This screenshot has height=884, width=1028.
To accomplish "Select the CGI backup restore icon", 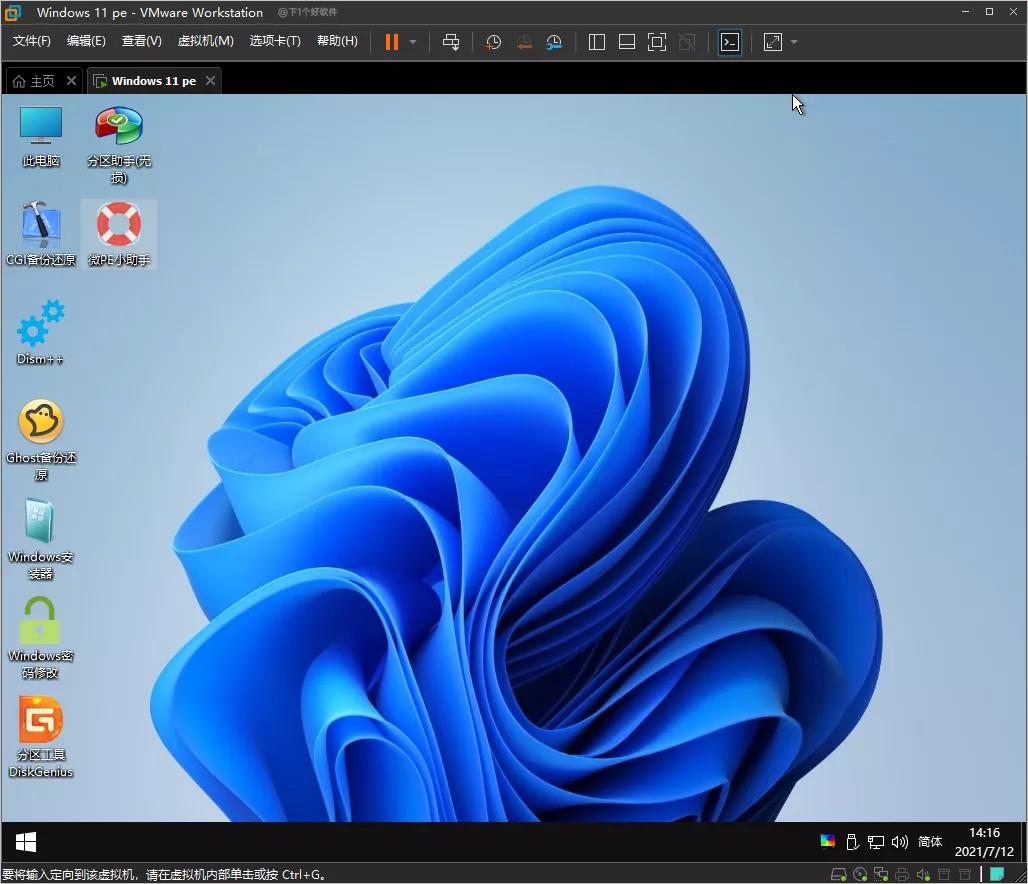I will tap(41, 226).
